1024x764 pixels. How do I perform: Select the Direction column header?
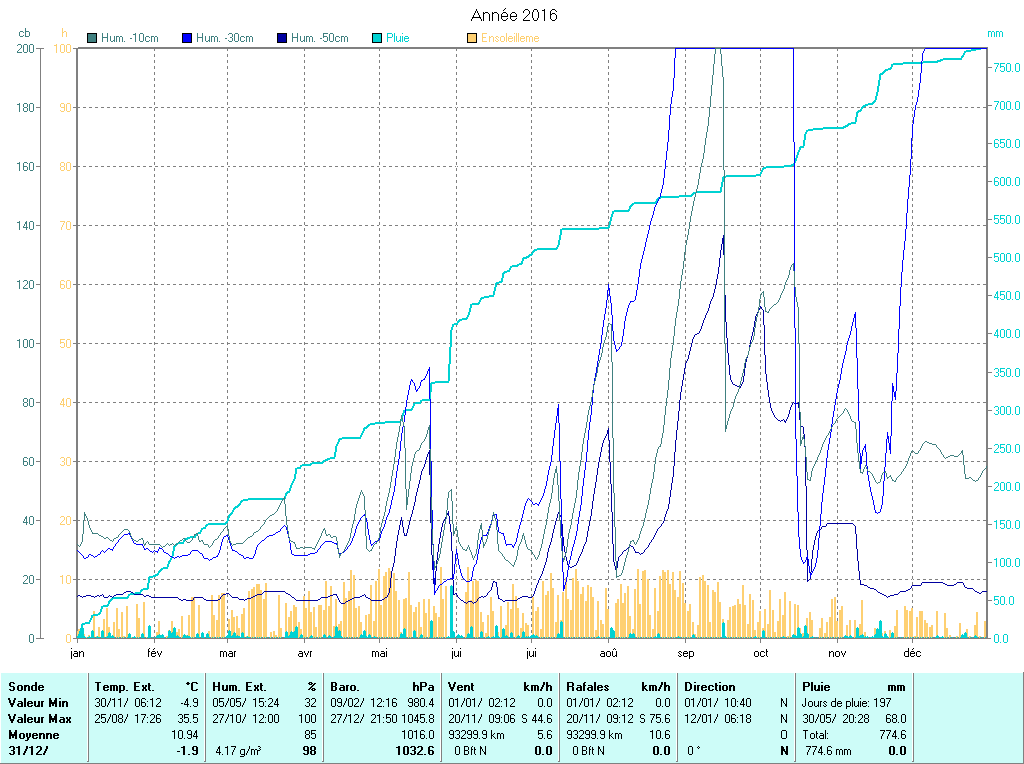coord(710,687)
